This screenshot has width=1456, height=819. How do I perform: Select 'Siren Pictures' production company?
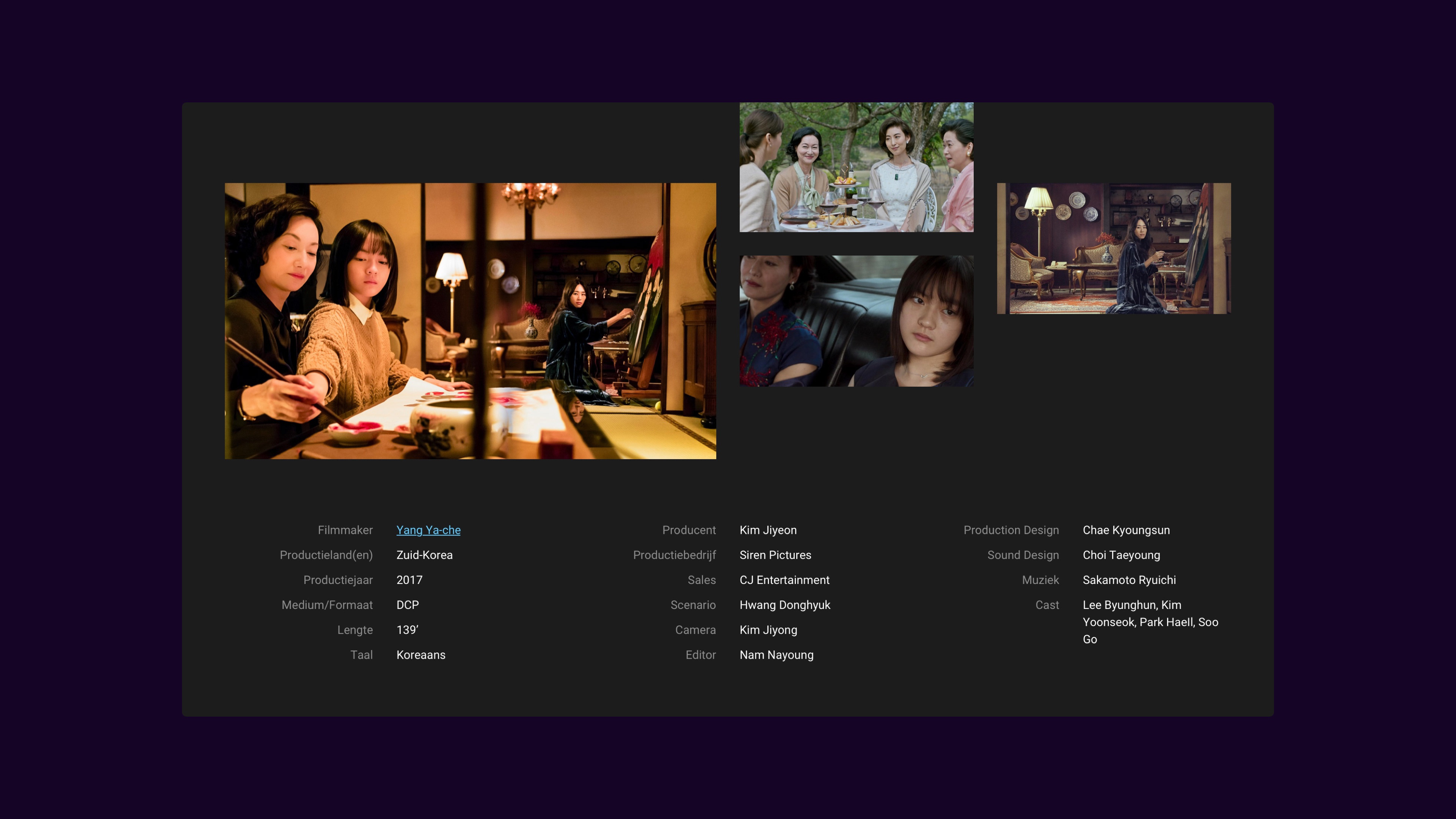click(x=775, y=555)
